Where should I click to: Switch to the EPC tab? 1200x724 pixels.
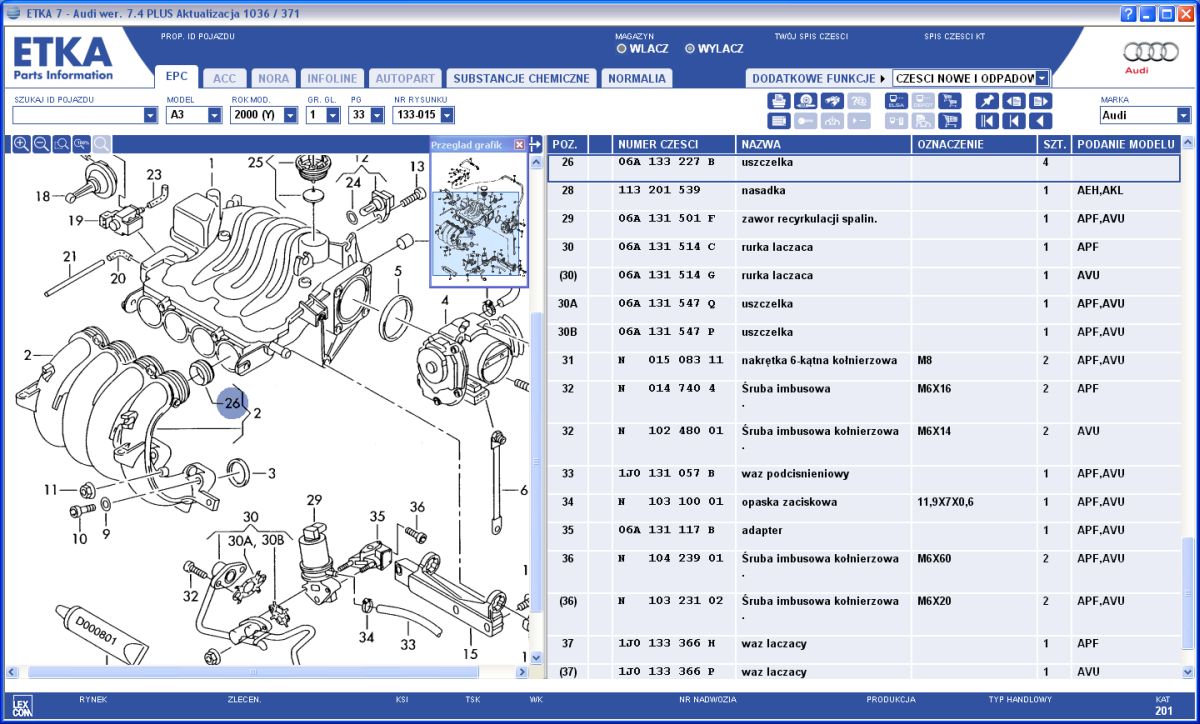(176, 77)
